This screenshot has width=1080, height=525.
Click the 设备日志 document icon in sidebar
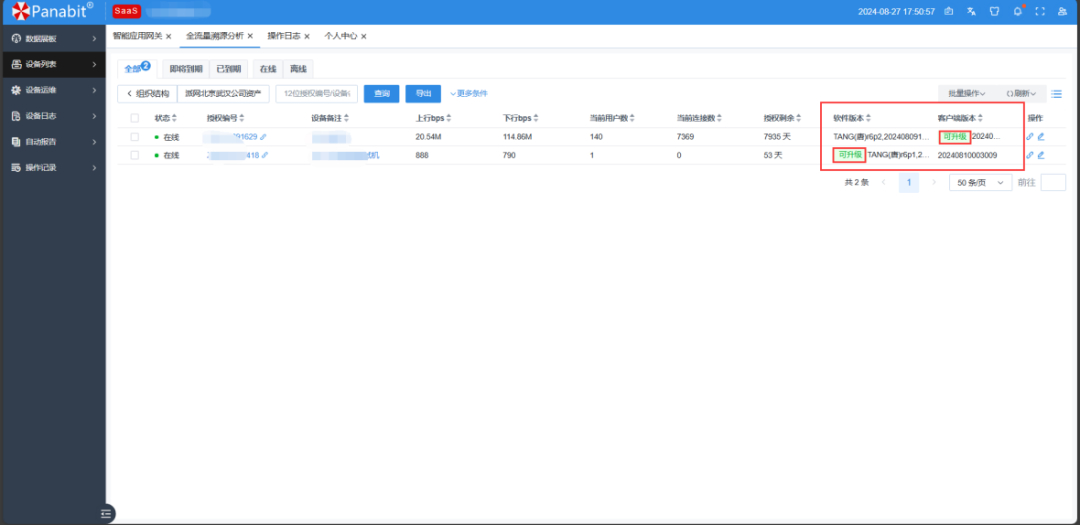click(x=17, y=116)
